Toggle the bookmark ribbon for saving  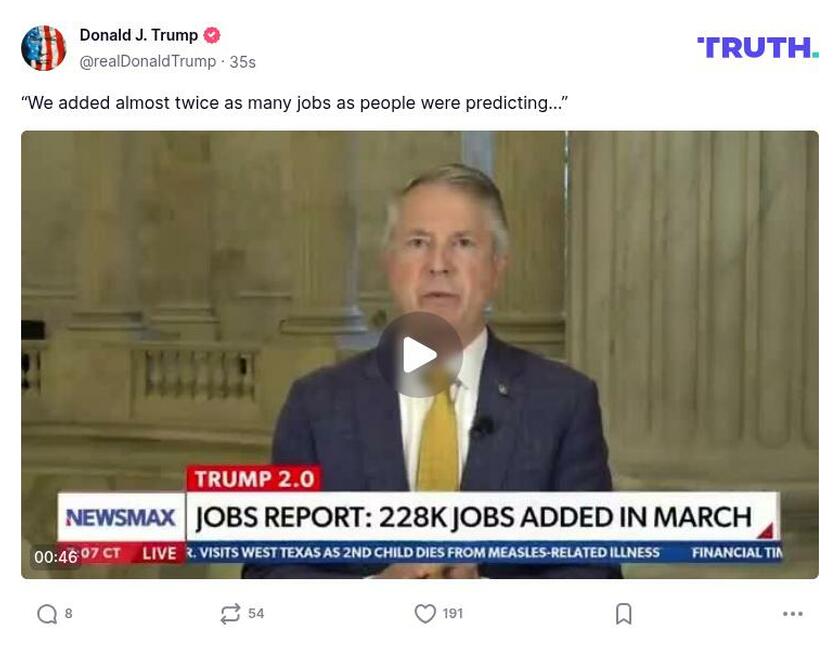(621, 615)
